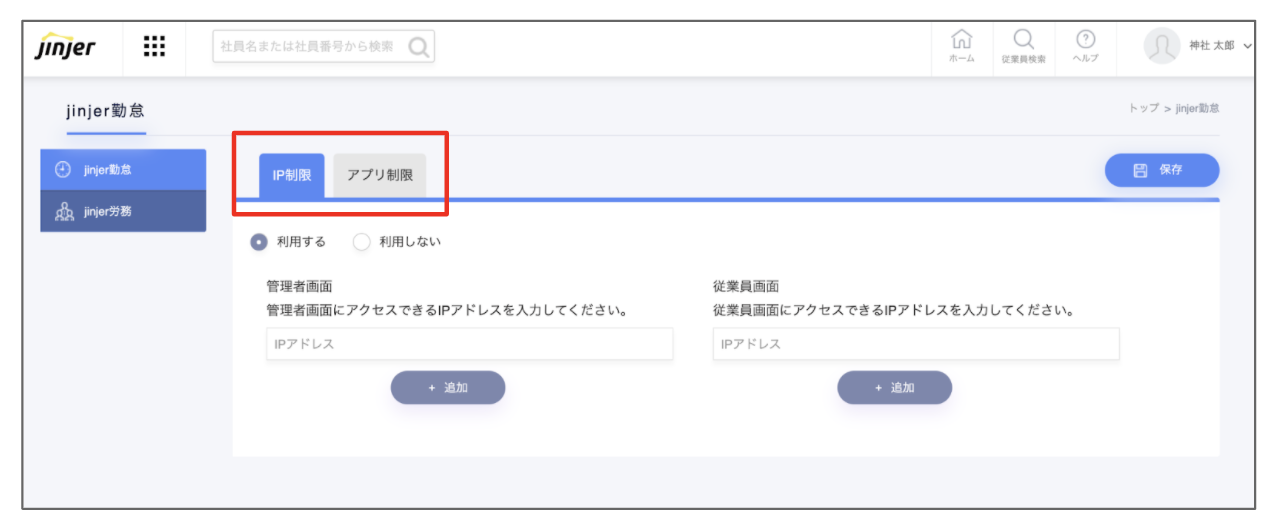Switch to the アプリ制限 tab
The width and height of the screenshot is (1268, 524).
click(x=379, y=175)
